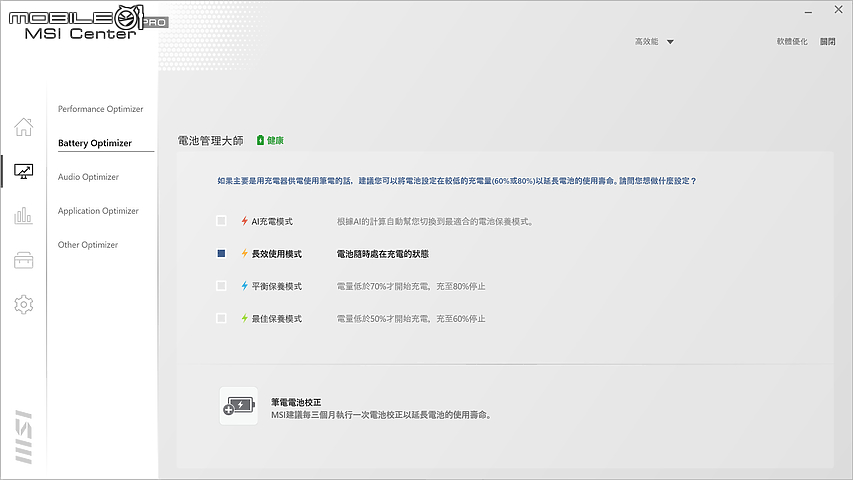This screenshot has width=853, height=480.
Task: Click the 電量低於70%才開始充電 description
Action: [x=411, y=286]
